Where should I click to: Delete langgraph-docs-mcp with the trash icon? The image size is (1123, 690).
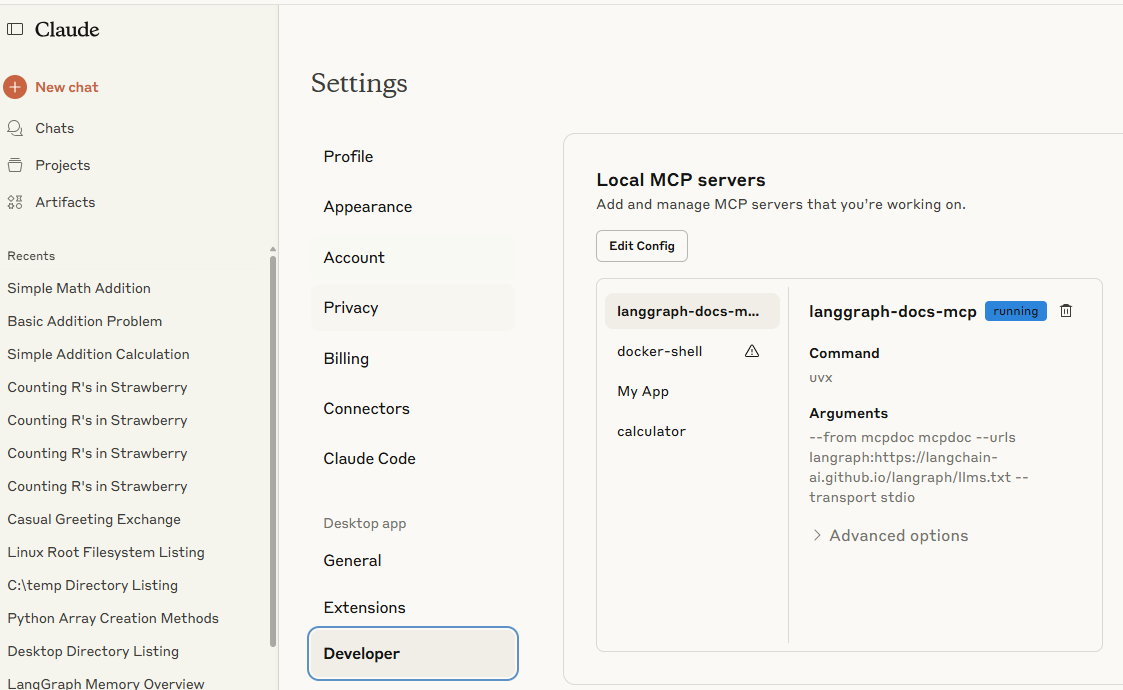tap(1066, 311)
